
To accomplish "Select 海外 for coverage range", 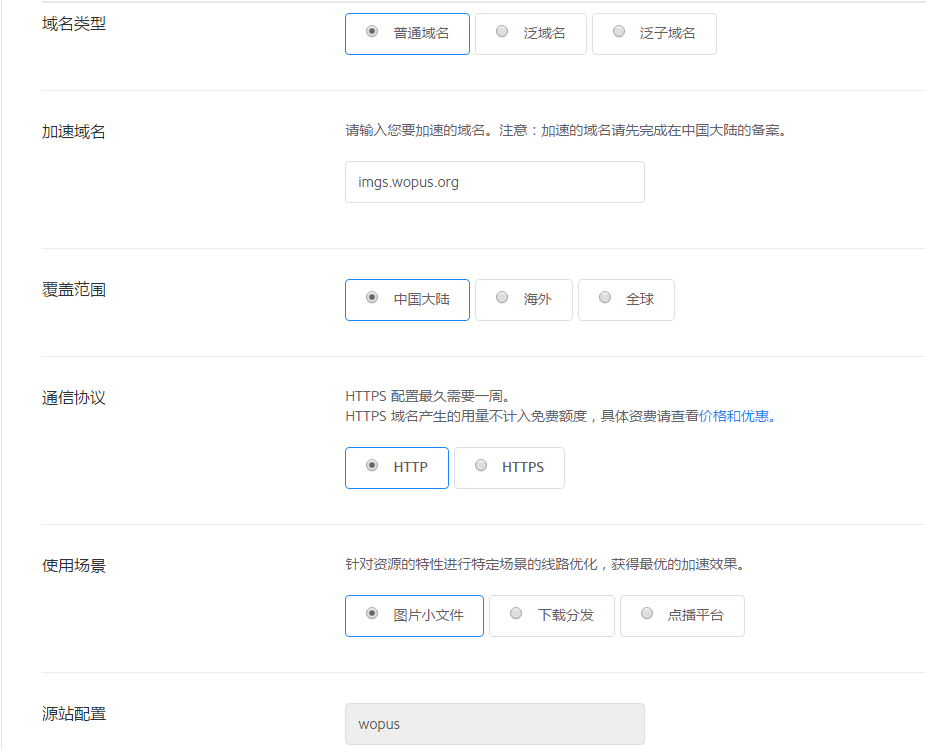I will click(x=524, y=299).
